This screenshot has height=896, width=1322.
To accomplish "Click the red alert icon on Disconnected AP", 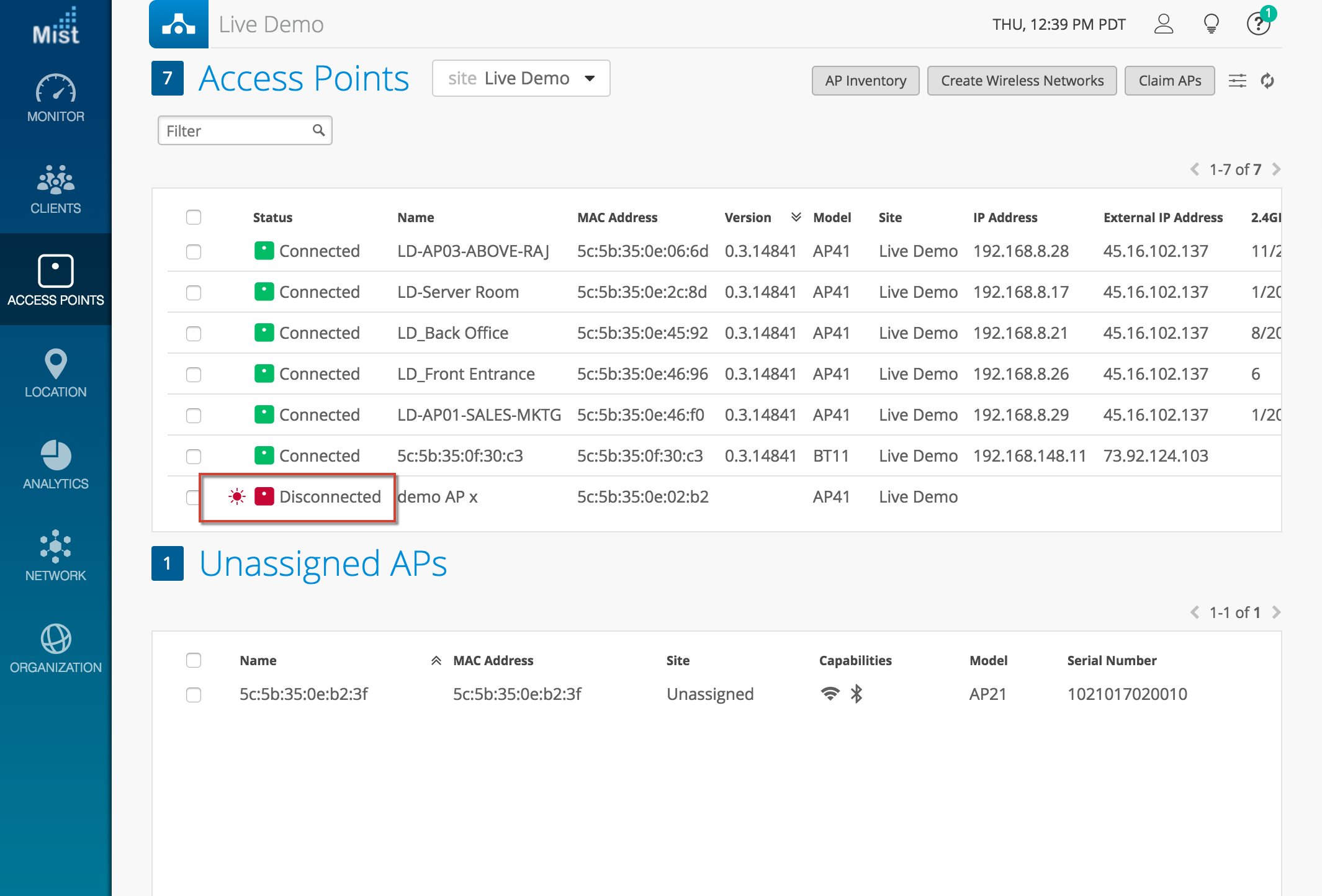I will coord(237,496).
